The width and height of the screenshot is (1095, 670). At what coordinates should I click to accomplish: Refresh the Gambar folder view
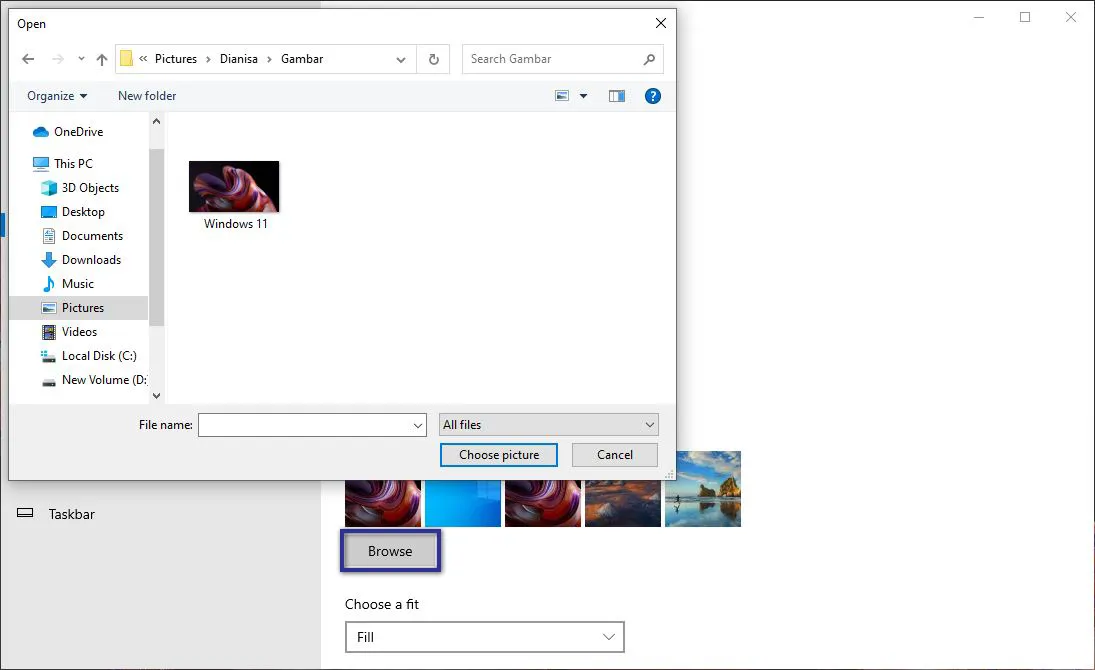point(433,59)
